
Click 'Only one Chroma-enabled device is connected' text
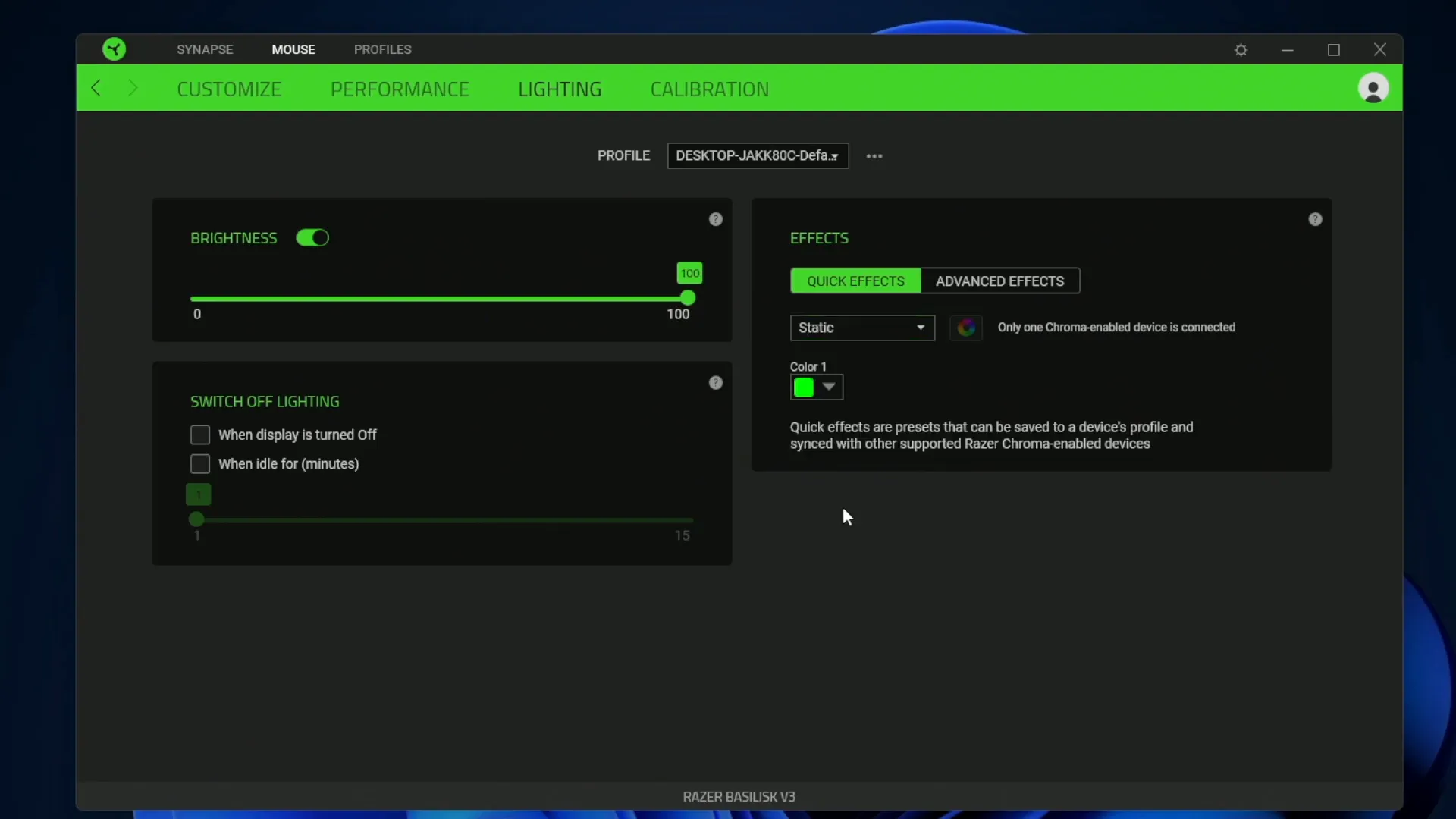[x=1116, y=328]
